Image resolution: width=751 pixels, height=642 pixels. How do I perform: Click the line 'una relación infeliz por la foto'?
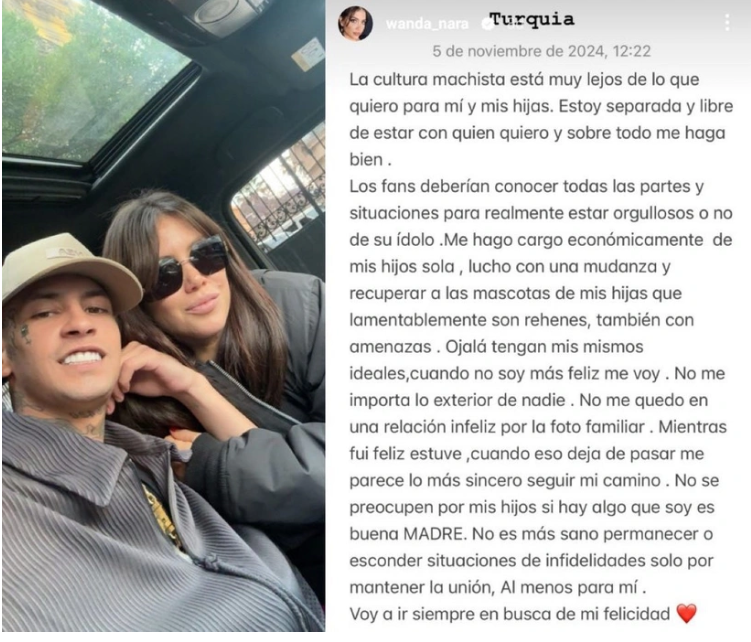(538, 427)
